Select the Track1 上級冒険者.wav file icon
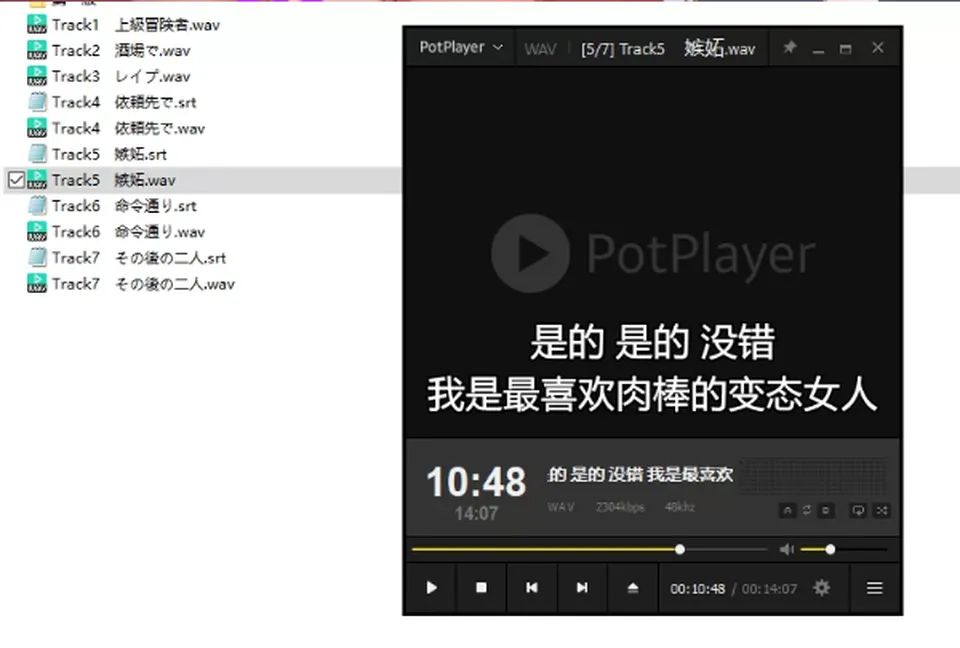 tap(37, 24)
